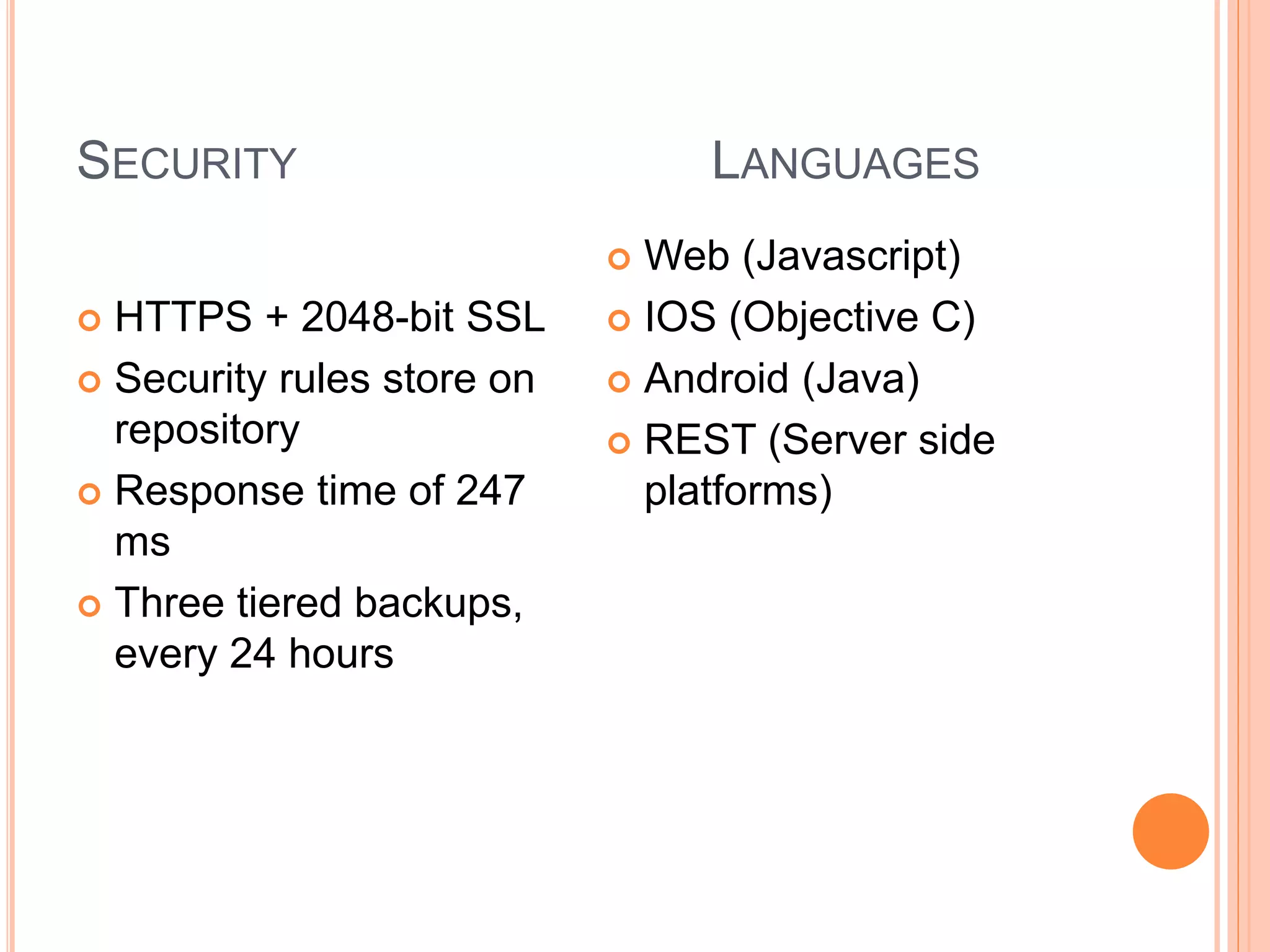Image resolution: width=1270 pixels, height=952 pixels.
Task: Click the bullet beside Three tiered backups
Action: point(89,606)
